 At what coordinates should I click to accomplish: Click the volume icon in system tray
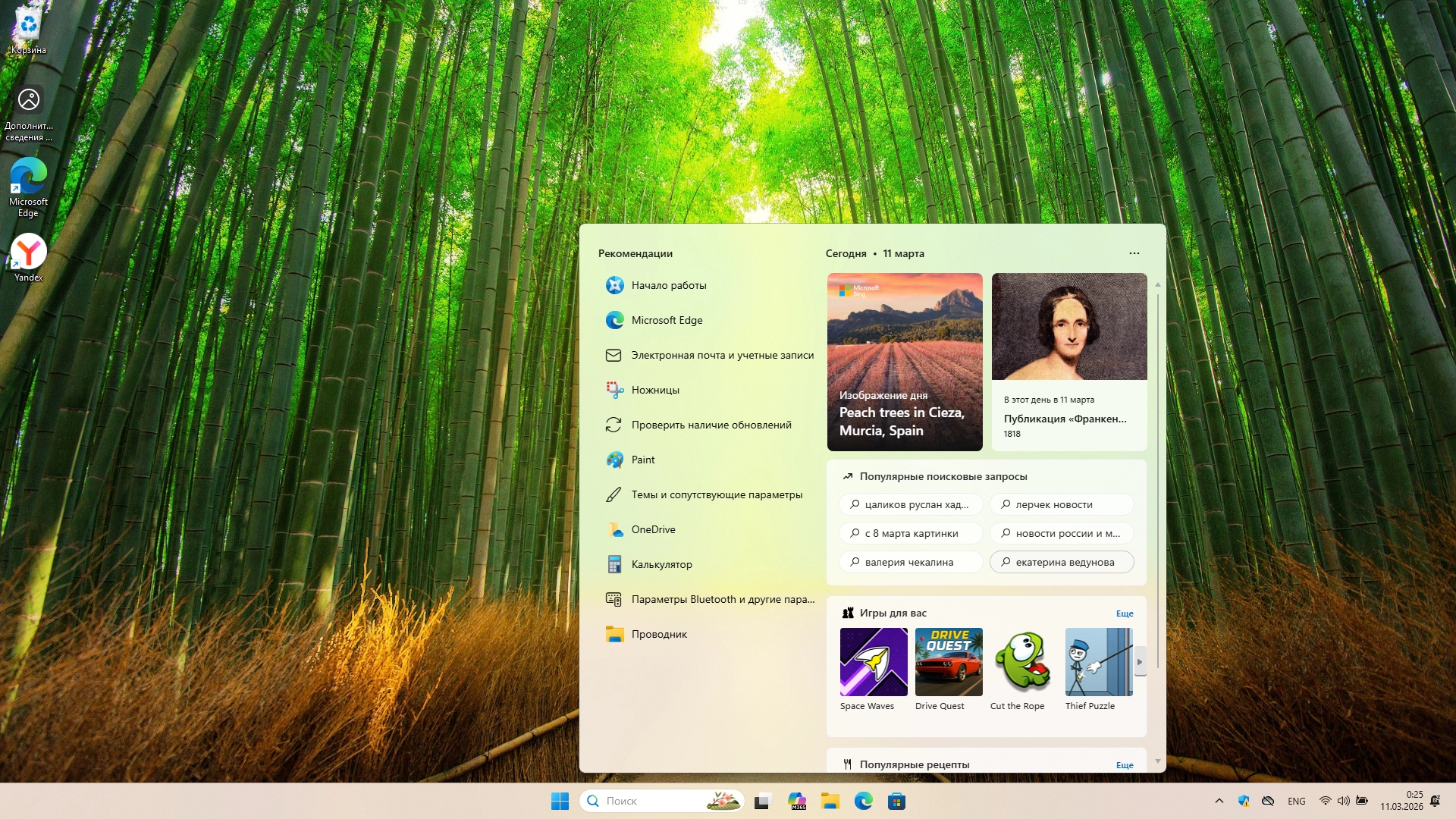1343,801
